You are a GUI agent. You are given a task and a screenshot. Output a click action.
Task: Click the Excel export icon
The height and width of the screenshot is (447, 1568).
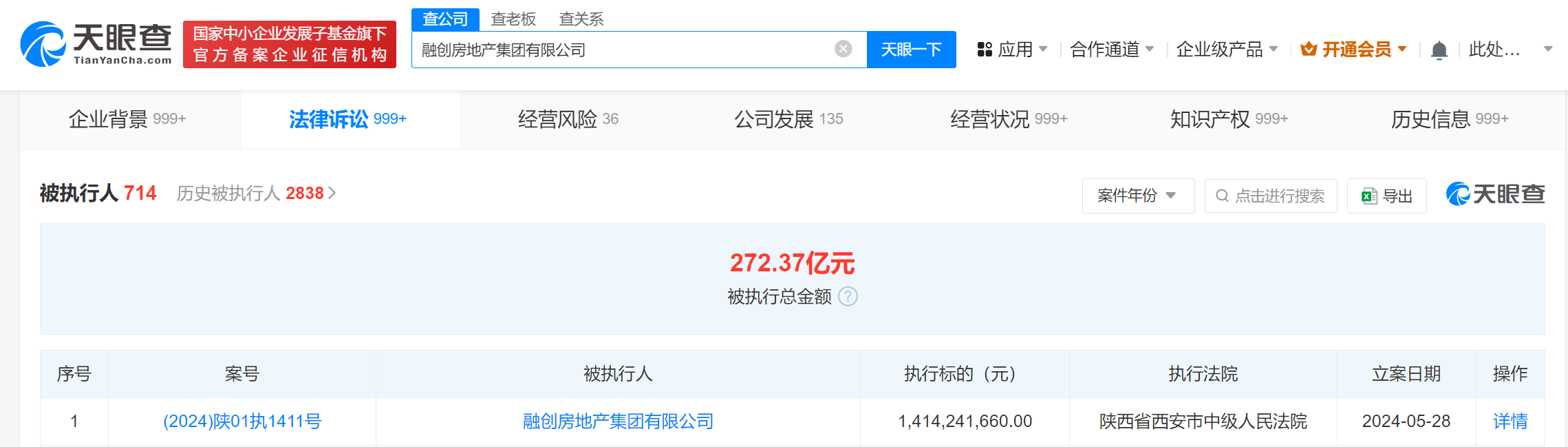pos(1369,196)
